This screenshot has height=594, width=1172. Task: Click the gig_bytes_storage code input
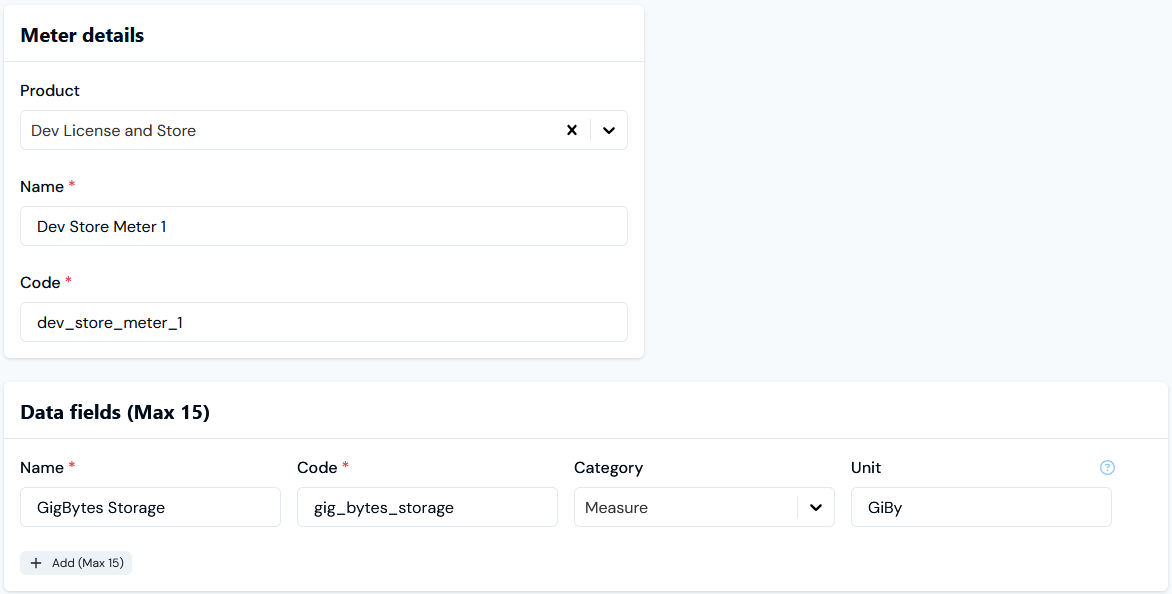click(x=427, y=507)
